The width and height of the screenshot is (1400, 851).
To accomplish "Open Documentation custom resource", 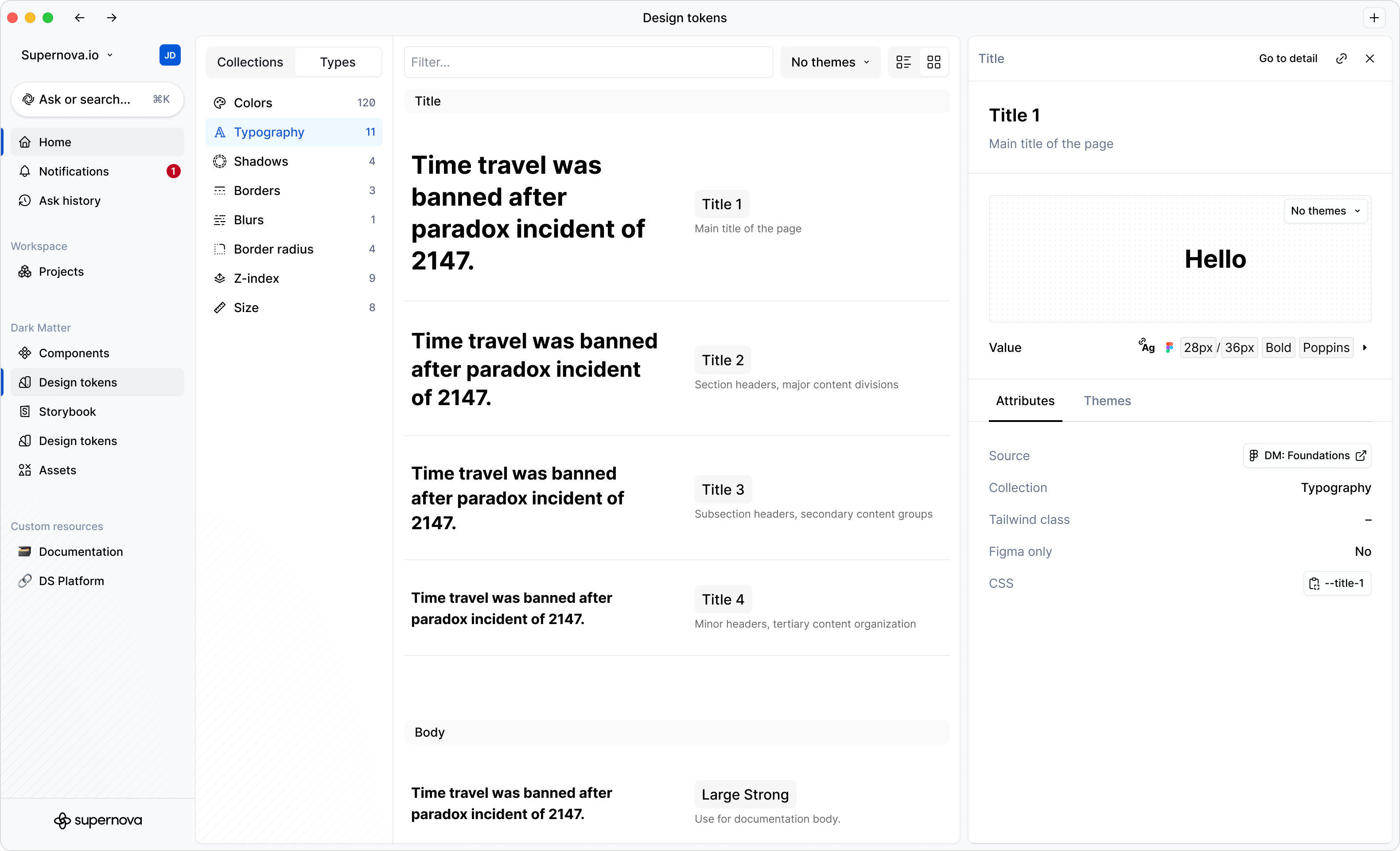I will [x=97, y=551].
